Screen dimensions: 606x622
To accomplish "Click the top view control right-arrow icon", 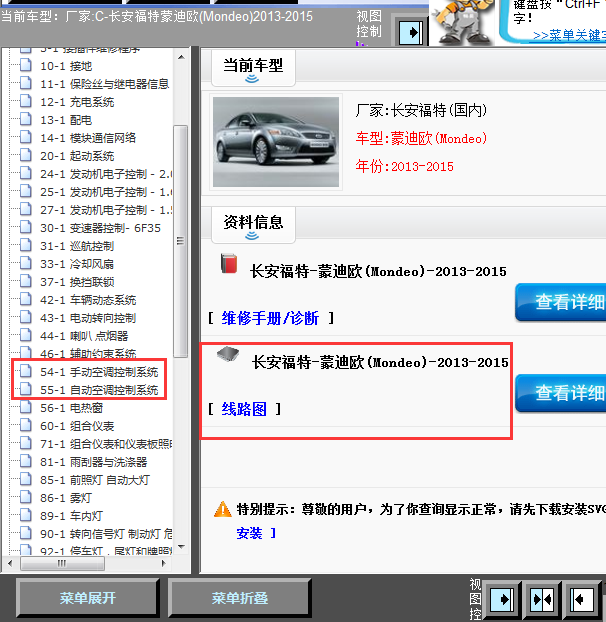I will (x=412, y=32).
